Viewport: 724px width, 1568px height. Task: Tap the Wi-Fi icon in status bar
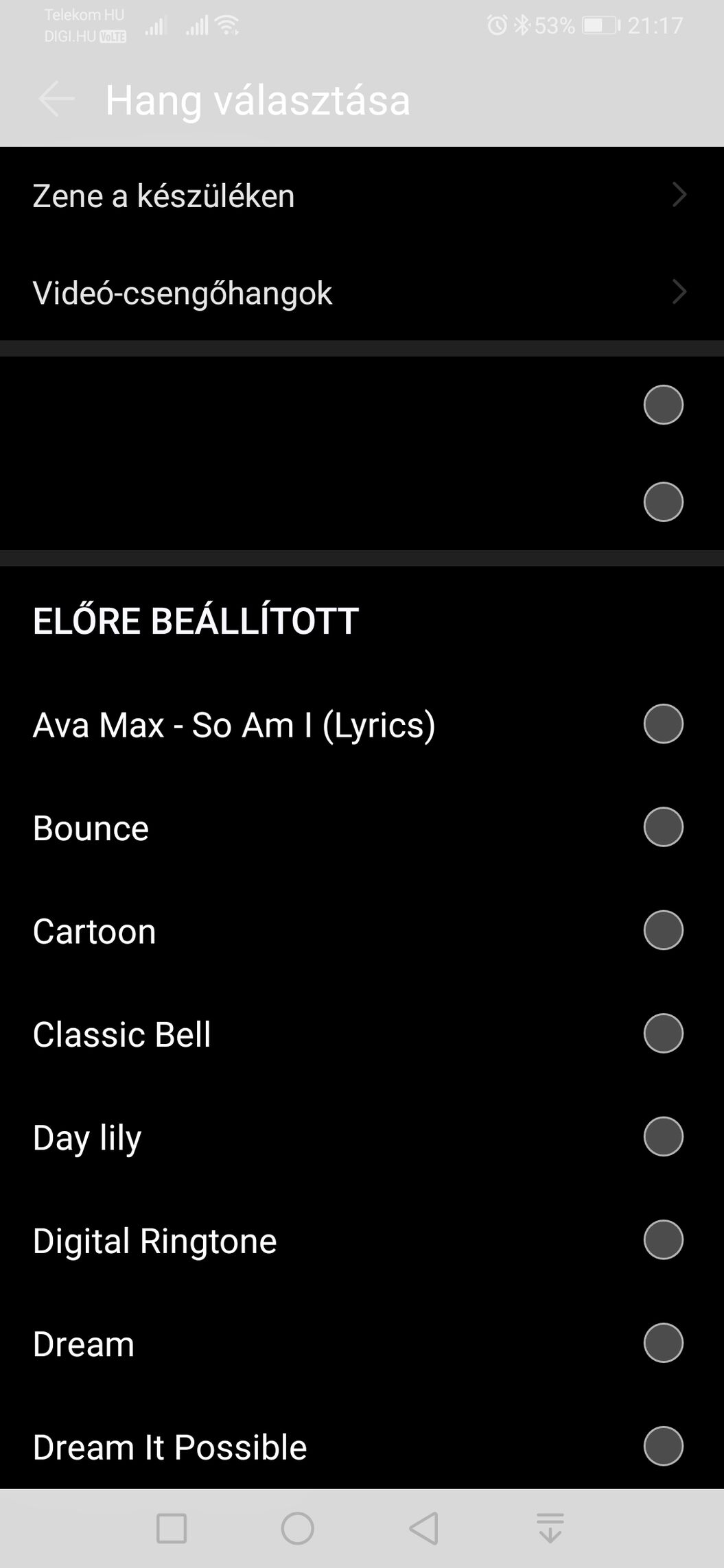[x=227, y=25]
